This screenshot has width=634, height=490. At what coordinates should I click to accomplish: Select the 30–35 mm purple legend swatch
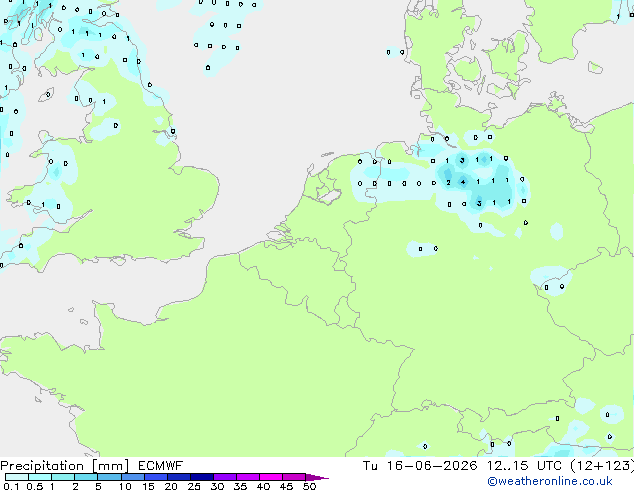pyautogui.click(x=225, y=477)
